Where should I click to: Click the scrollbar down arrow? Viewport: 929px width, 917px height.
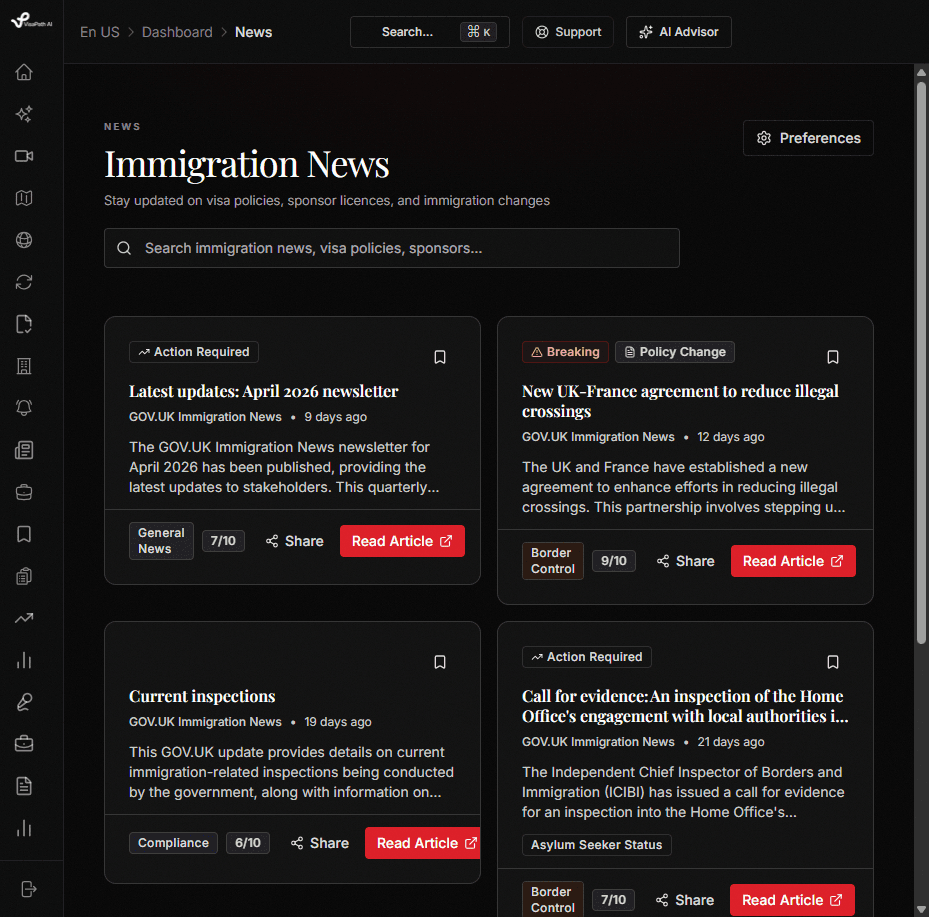coord(921,909)
